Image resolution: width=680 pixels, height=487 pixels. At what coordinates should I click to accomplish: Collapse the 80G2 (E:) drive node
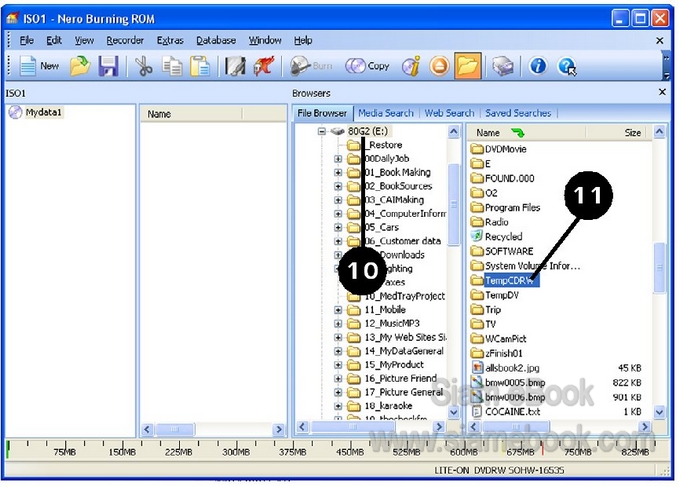(321, 131)
